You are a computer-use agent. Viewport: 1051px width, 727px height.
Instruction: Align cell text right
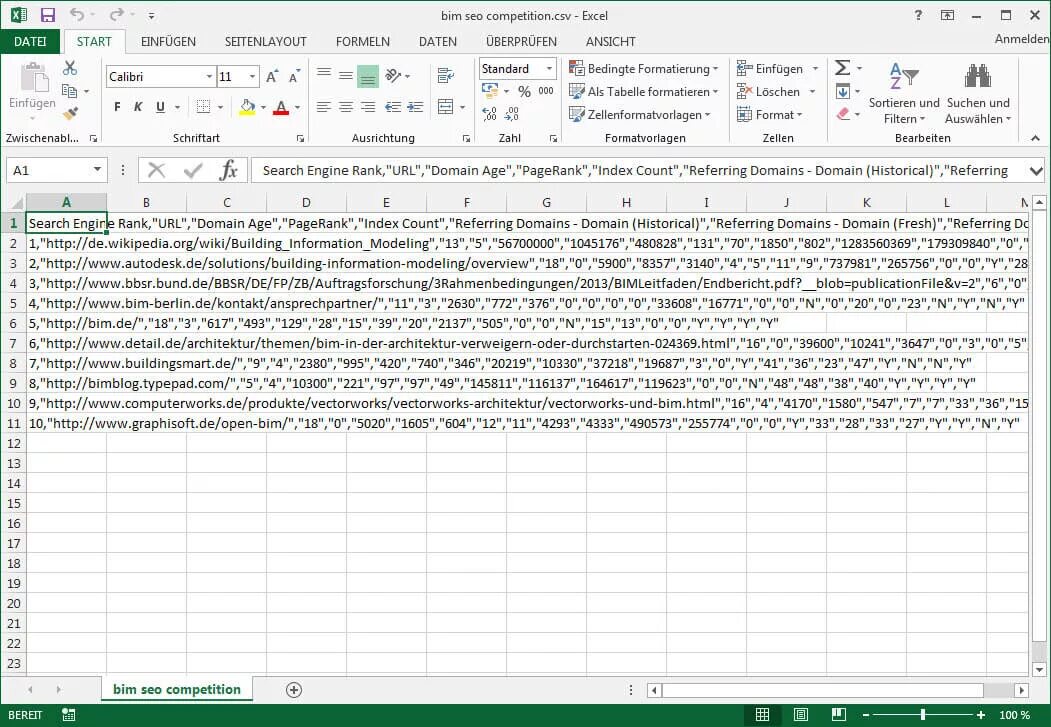coord(368,107)
